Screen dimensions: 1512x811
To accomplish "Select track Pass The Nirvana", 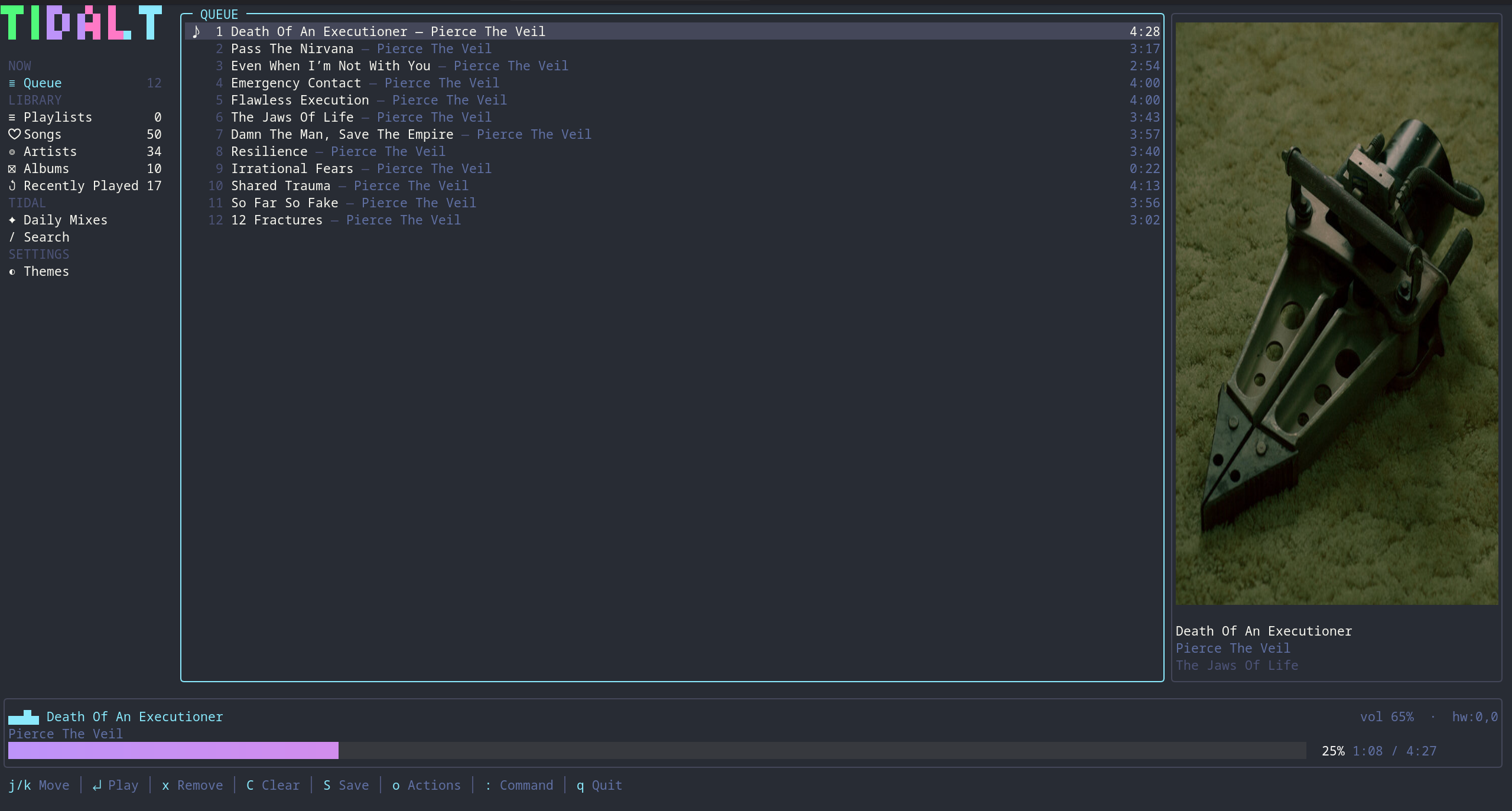I will pyautogui.click(x=672, y=48).
